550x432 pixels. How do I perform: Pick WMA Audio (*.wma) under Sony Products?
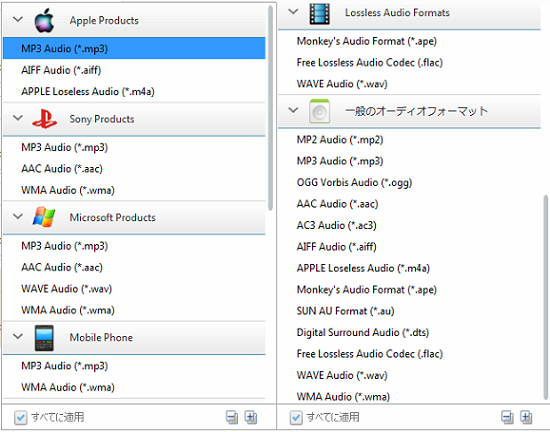pyautogui.click(x=134, y=190)
